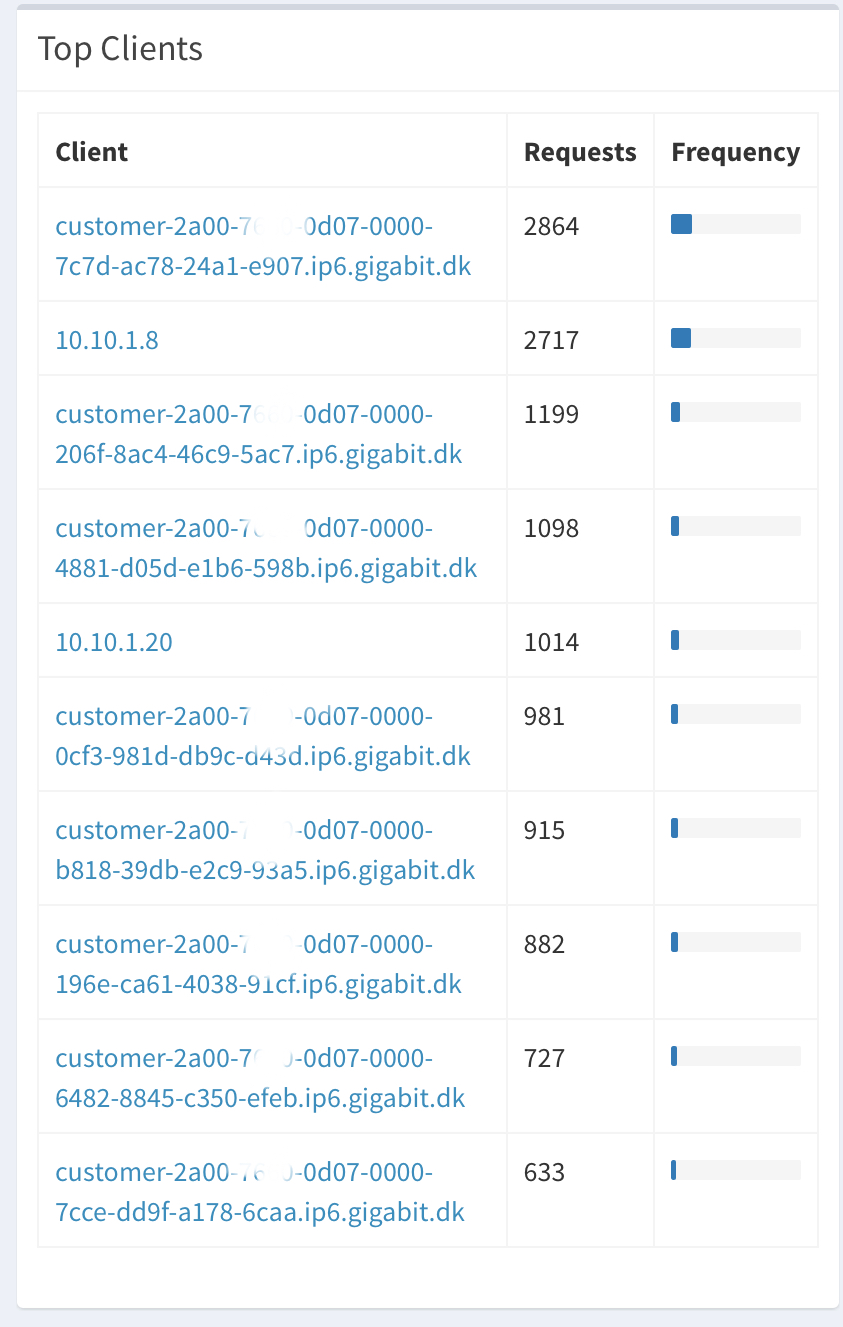Click the Top Clients panel title
843x1327 pixels.
(120, 48)
